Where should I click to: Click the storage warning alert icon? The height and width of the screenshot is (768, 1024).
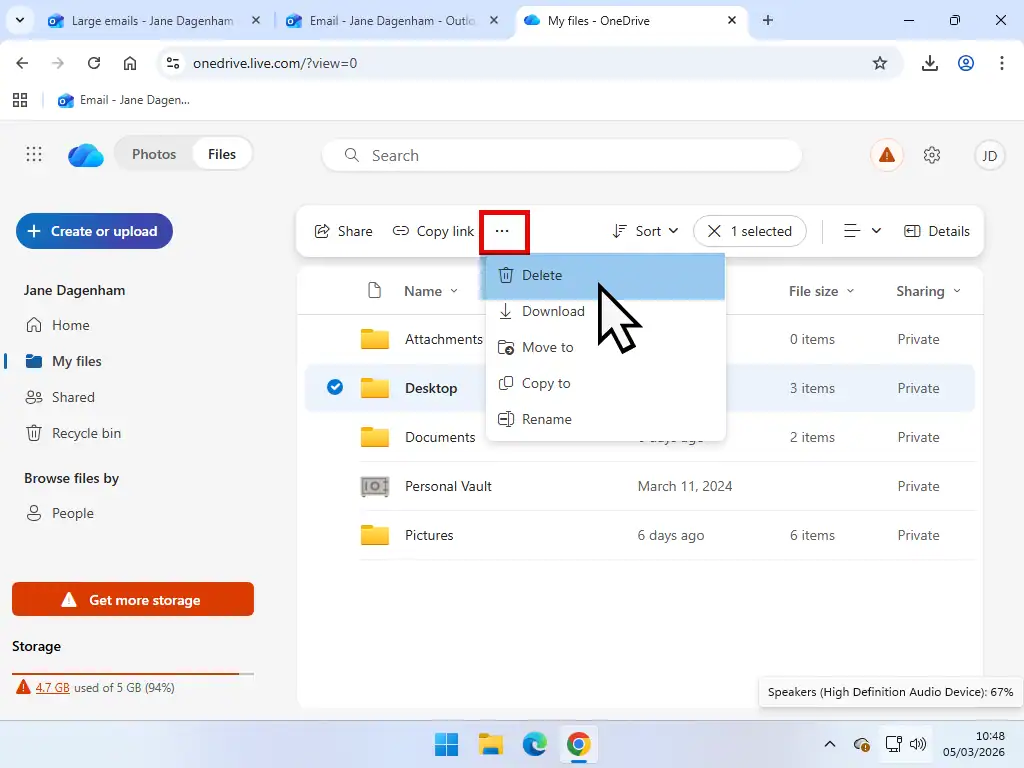tap(886, 155)
